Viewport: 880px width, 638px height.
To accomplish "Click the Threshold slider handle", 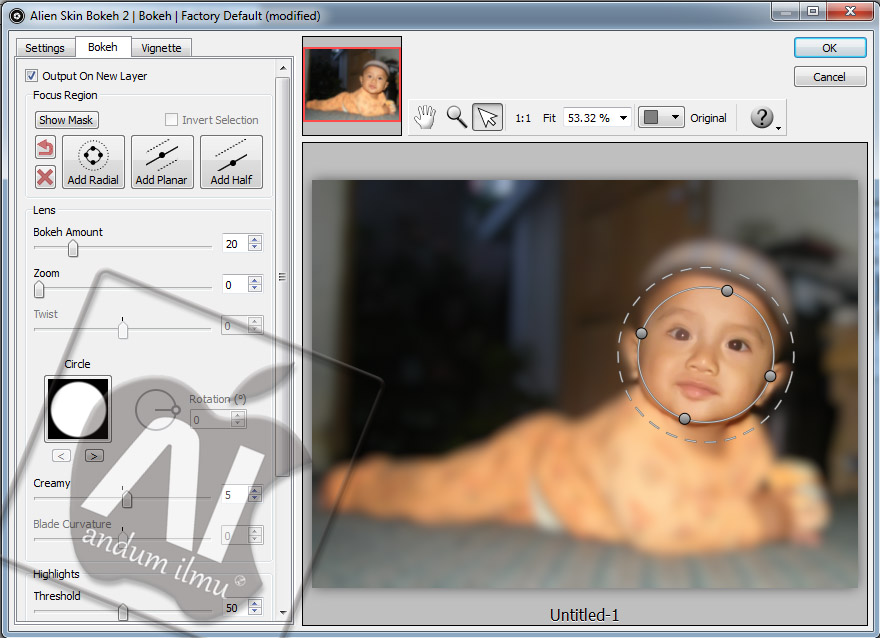I will tap(122, 612).
